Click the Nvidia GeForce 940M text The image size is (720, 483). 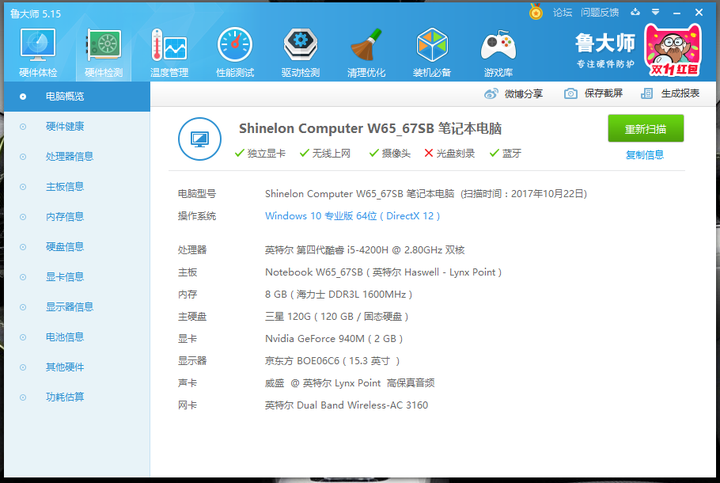point(334,339)
